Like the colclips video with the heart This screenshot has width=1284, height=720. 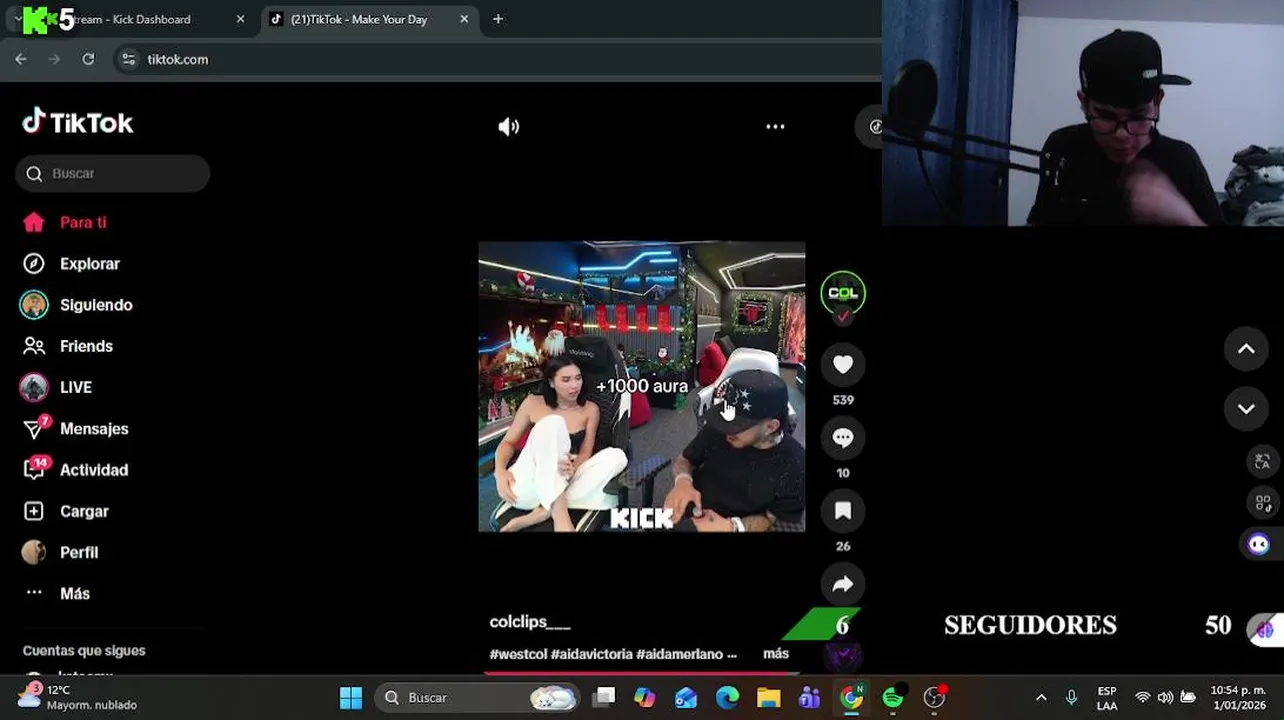tap(843, 365)
